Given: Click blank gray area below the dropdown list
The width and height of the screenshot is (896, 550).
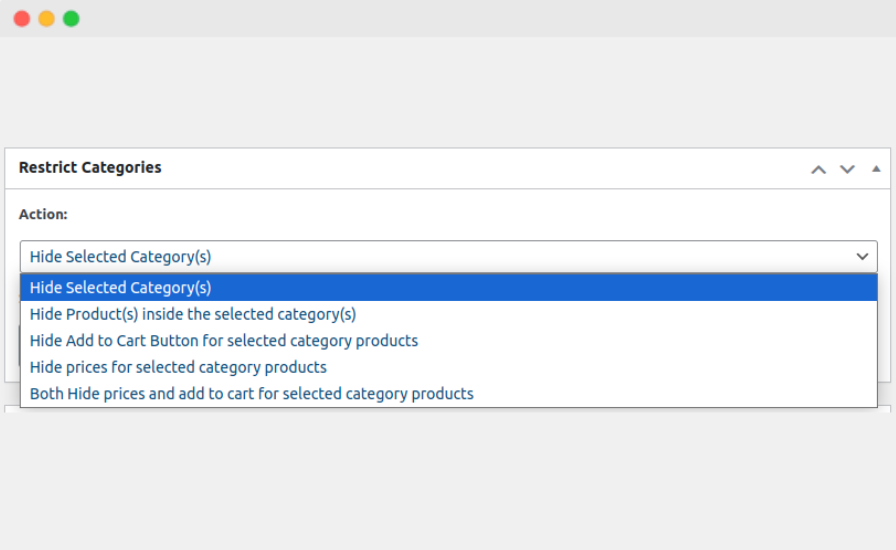Looking at the screenshot, I should click(450, 480).
